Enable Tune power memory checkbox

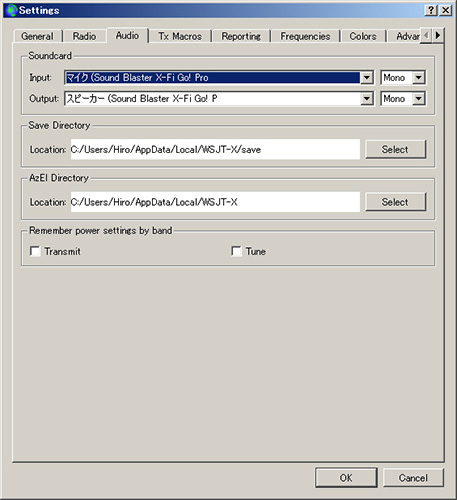pyautogui.click(x=236, y=251)
